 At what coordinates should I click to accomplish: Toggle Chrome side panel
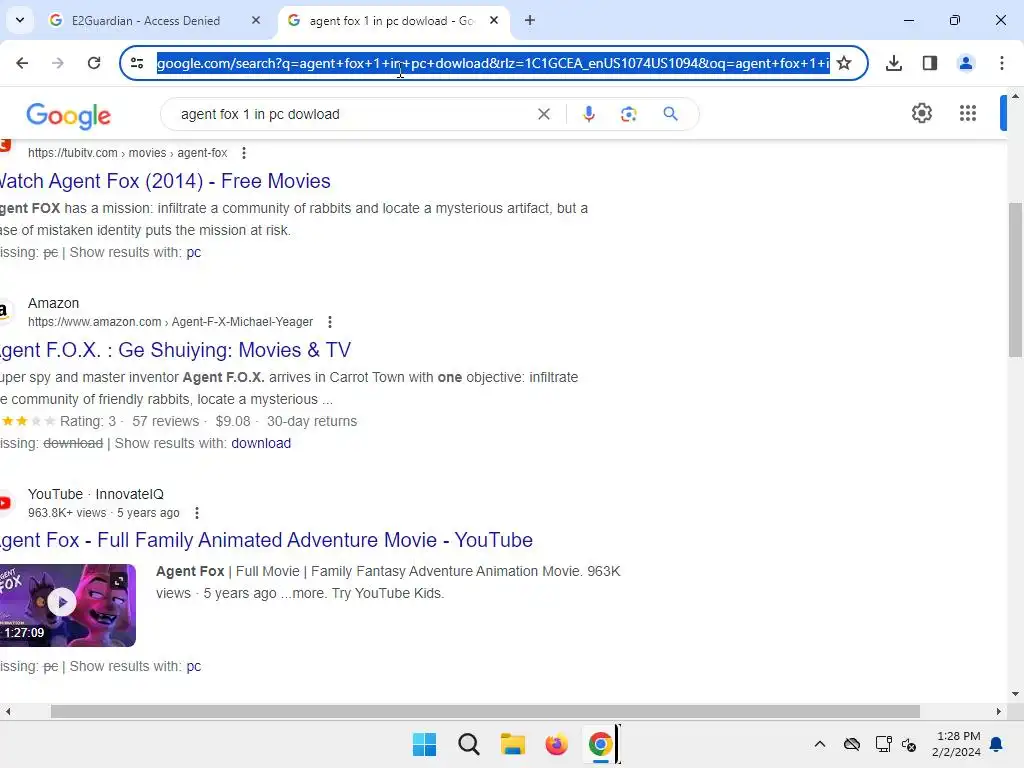click(x=930, y=63)
